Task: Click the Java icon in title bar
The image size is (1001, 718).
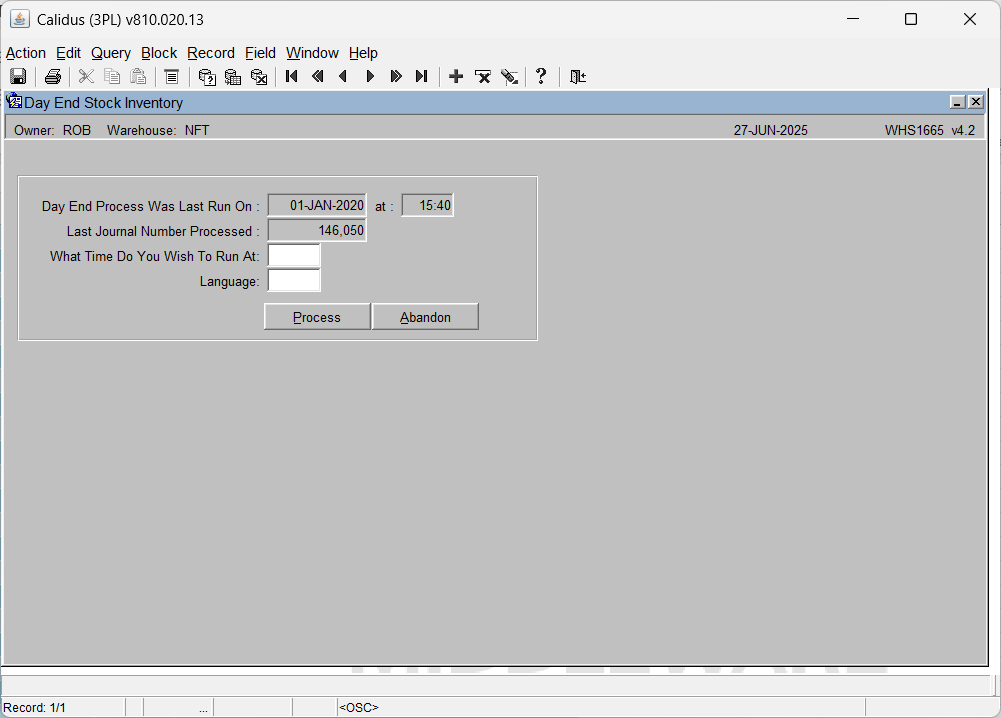Action: pos(20,19)
